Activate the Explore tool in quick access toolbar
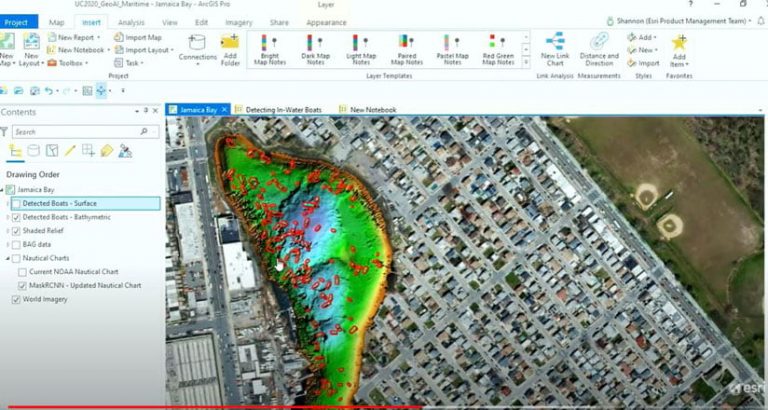768x410 pixels. [x=101, y=91]
